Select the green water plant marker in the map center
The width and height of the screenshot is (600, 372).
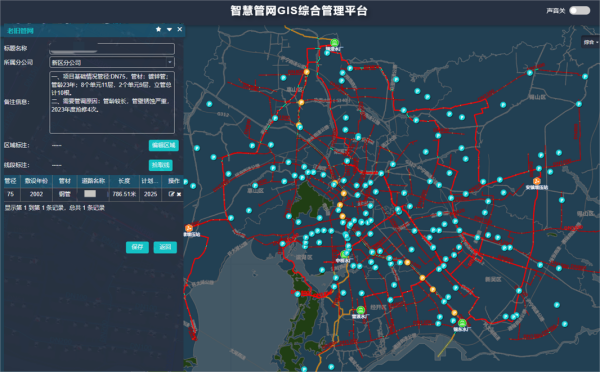[344, 254]
